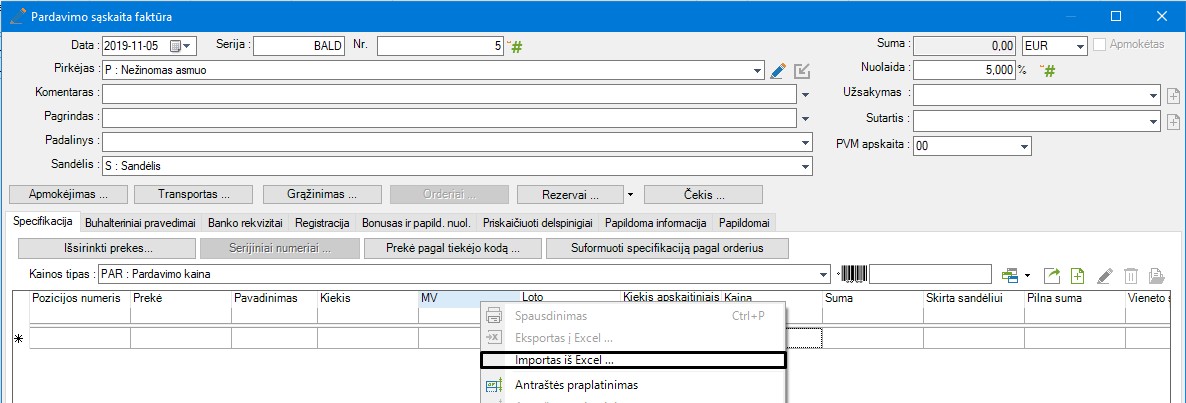
Task: Click the Antraštės praplatinimas menu icon
Action: click(x=494, y=385)
